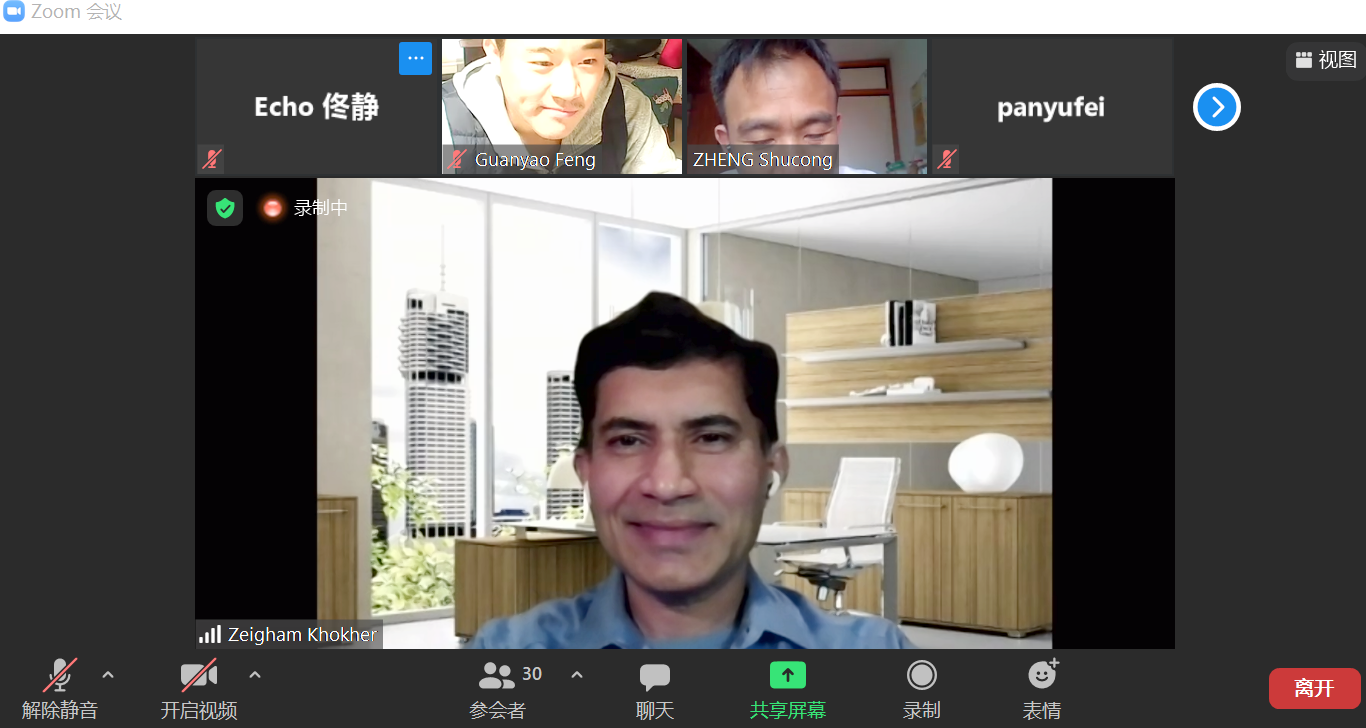Viewport: 1366px width, 728px height.
Task: Open the chat (聊天) panel
Action: click(655, 677)
